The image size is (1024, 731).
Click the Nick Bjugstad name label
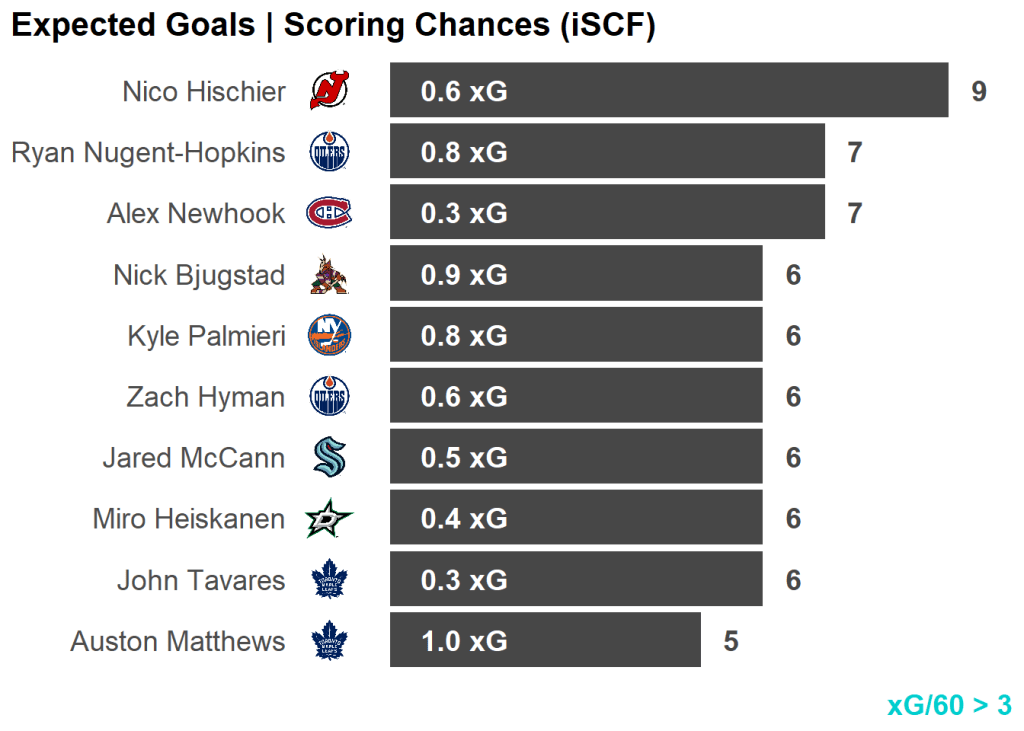click(x=199, y=275)
